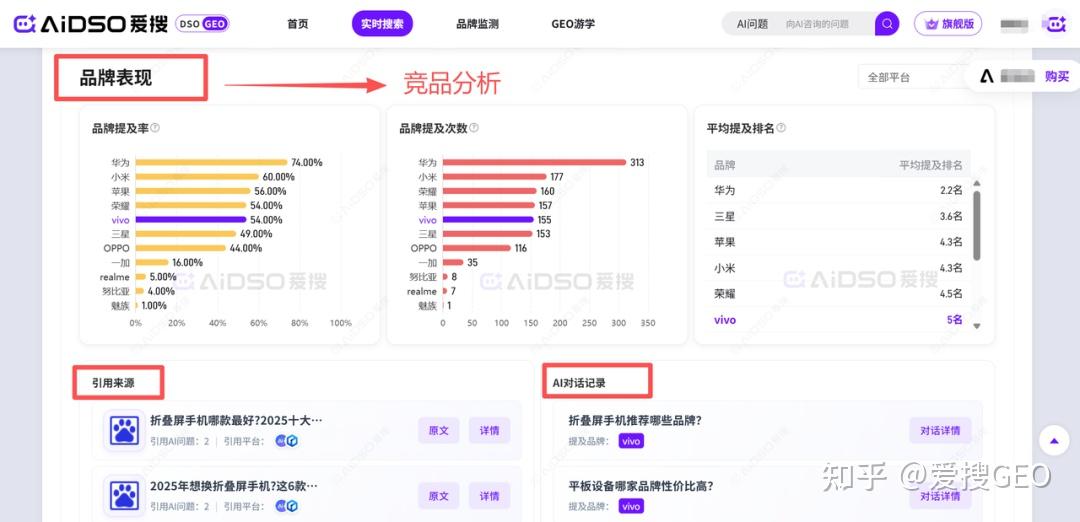The height and width of the screenshot is (522, 1080).
Task: Click question 平板设备哪家品牌性价比高?
Action: [641, 486]
